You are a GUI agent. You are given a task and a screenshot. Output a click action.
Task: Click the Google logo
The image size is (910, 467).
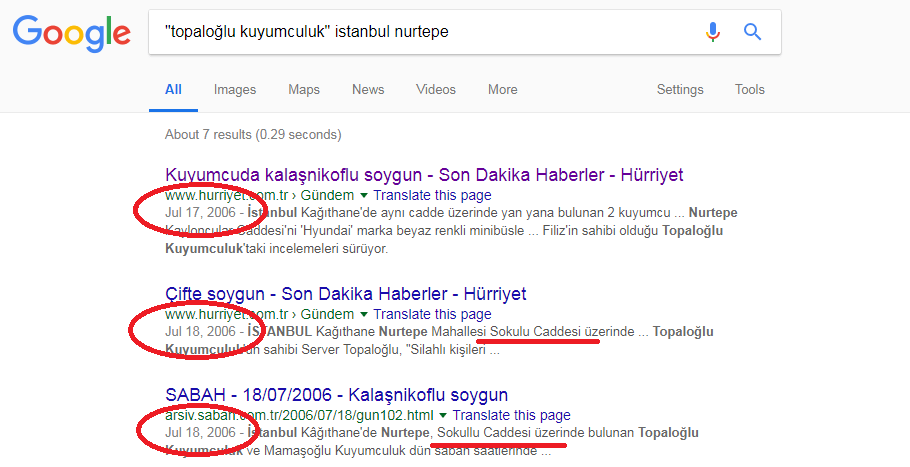pyautogui.click(x=72, y=34)
